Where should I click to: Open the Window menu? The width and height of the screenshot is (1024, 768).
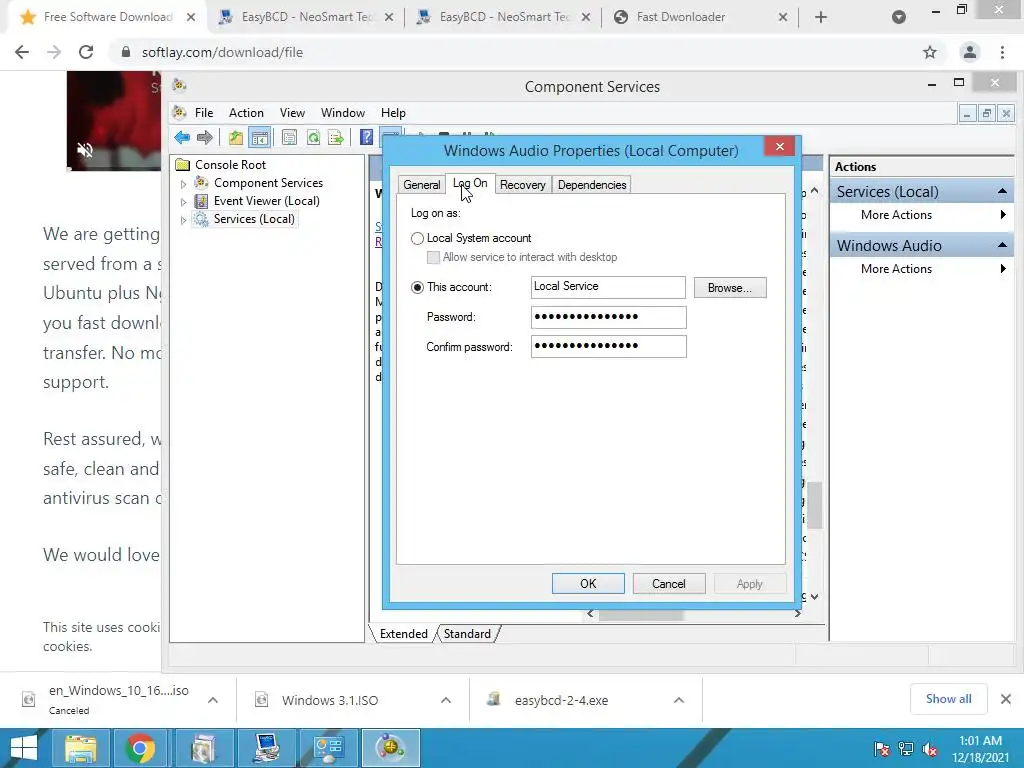343,113
